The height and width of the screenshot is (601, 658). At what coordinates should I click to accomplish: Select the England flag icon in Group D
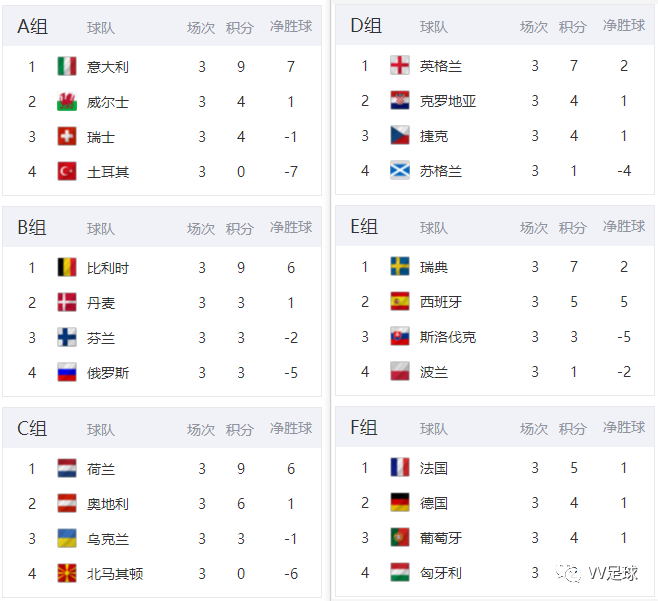tap(400, 65)
